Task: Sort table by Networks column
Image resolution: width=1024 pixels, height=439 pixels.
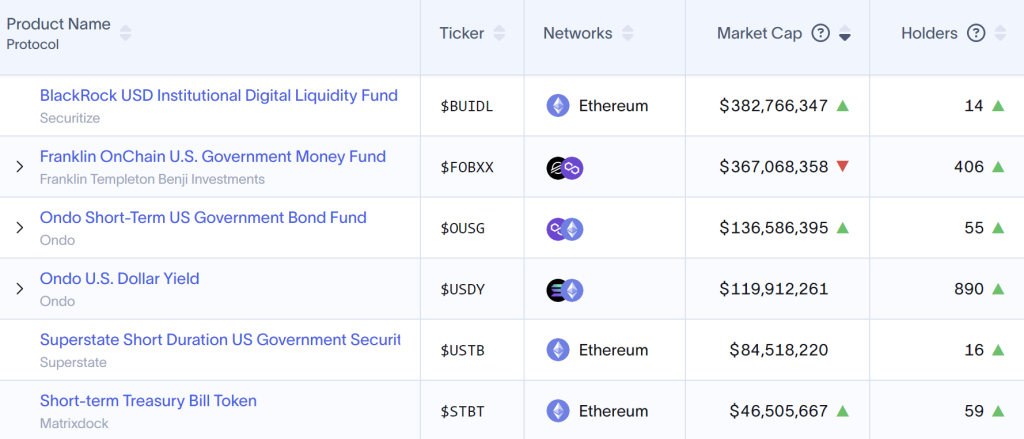Action: click(627, 34)
